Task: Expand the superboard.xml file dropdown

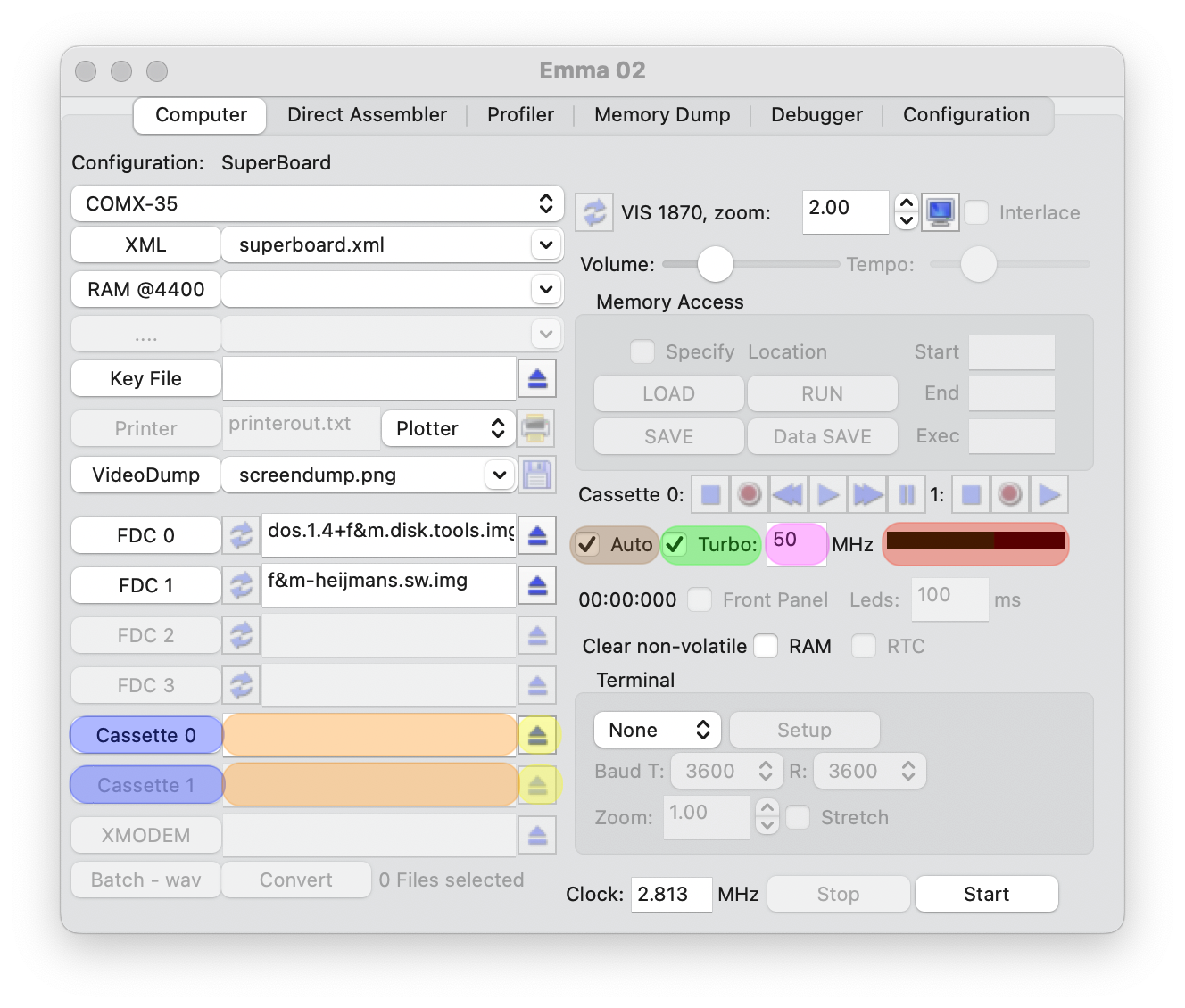Action: click(545, 244)
